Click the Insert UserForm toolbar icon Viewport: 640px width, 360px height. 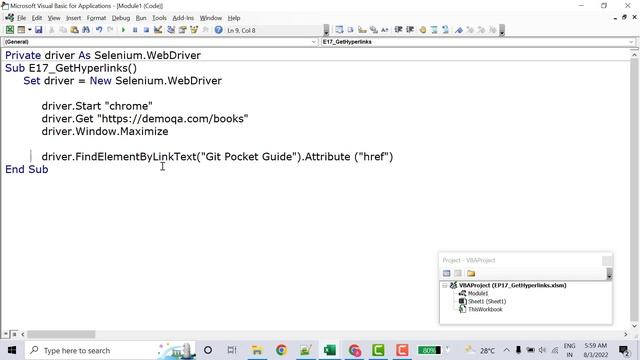[x=21, y=30]
